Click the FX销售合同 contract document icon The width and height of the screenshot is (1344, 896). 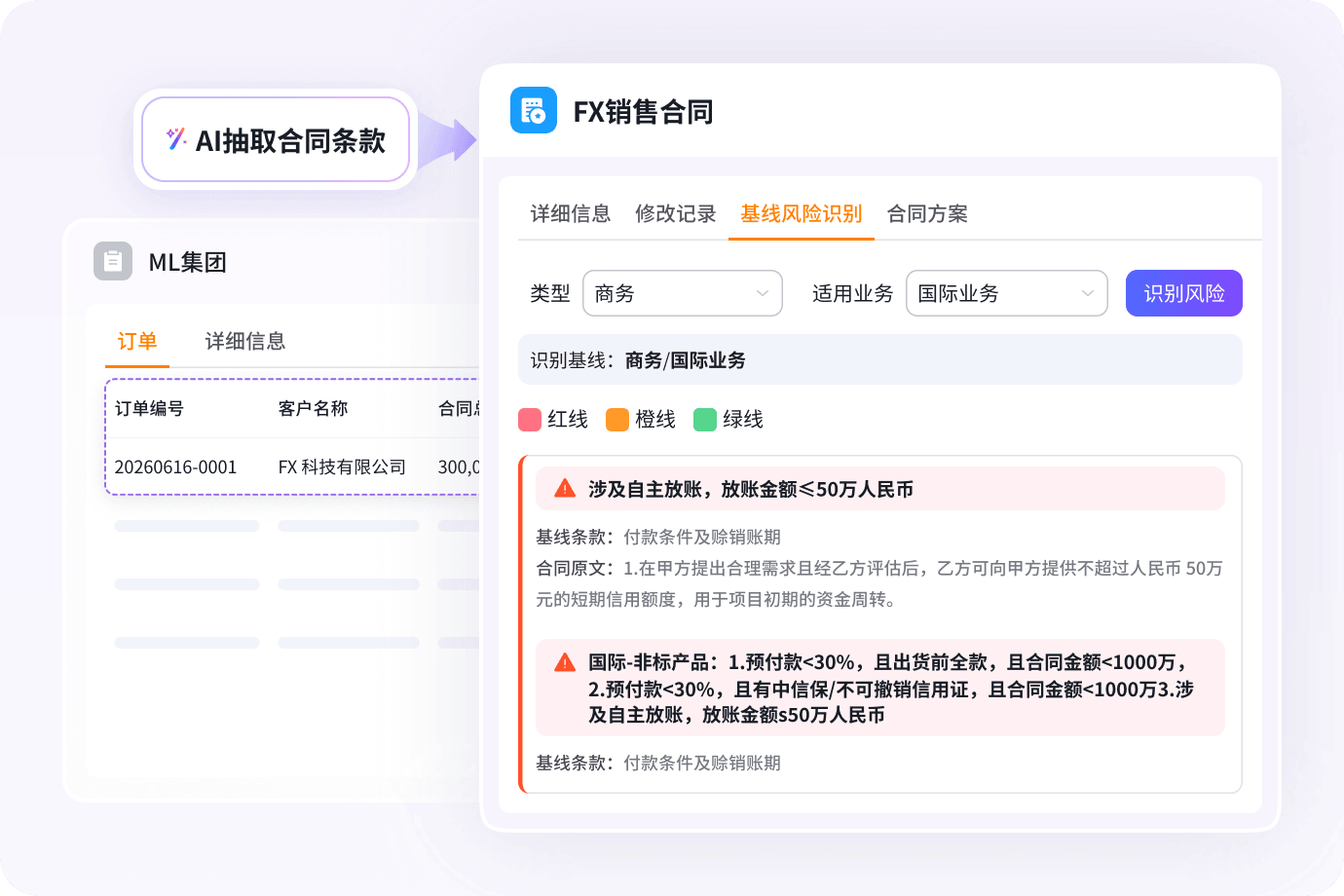(534, 110)
